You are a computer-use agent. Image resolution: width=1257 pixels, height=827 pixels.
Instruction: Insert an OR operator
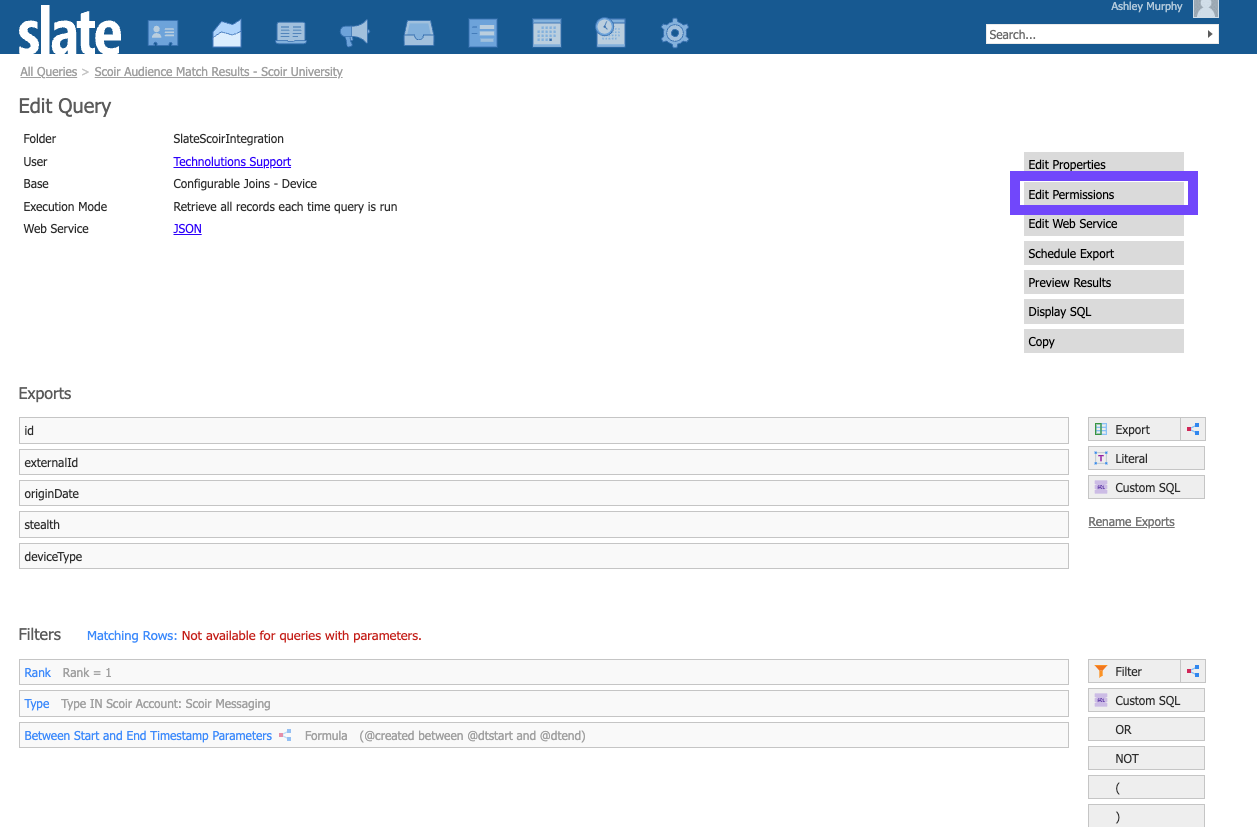1146,729
